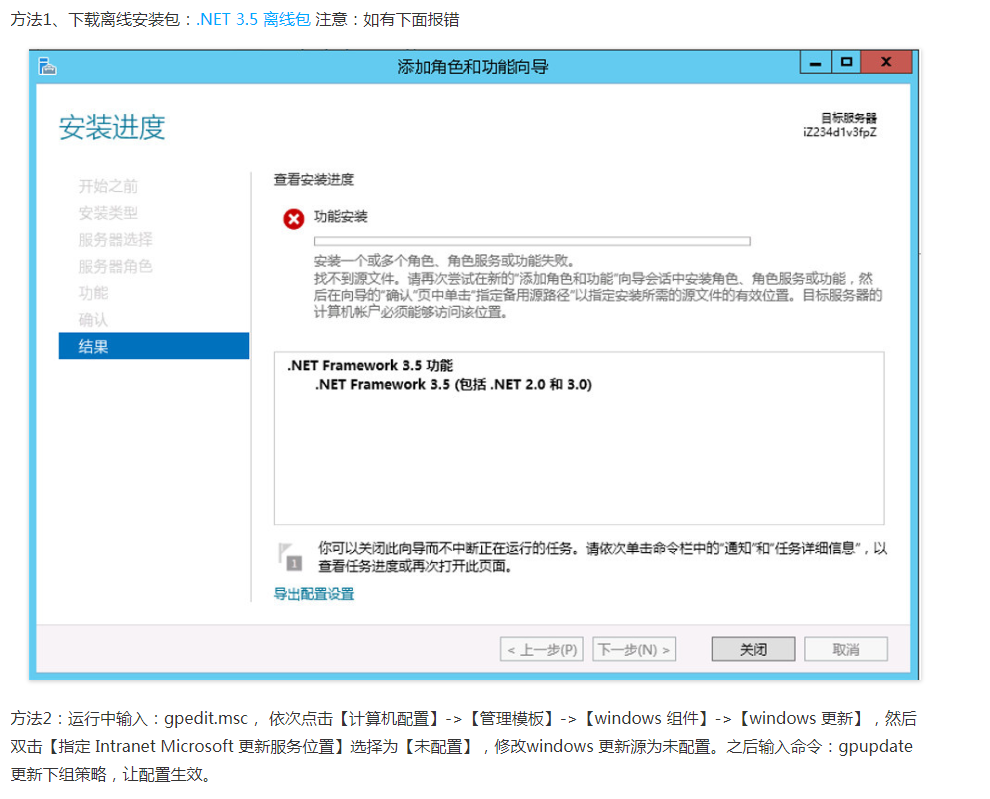
Task: Click the 方法2 gpedit.msc paragraph text
Action: click(463, 747)
